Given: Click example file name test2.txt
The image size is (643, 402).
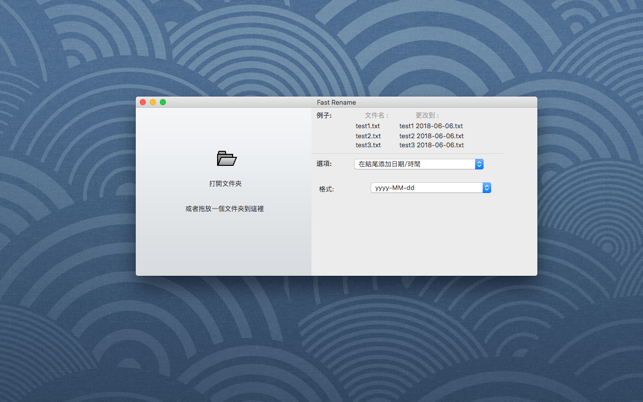Looking at the screenshot, I should point(368,136).
